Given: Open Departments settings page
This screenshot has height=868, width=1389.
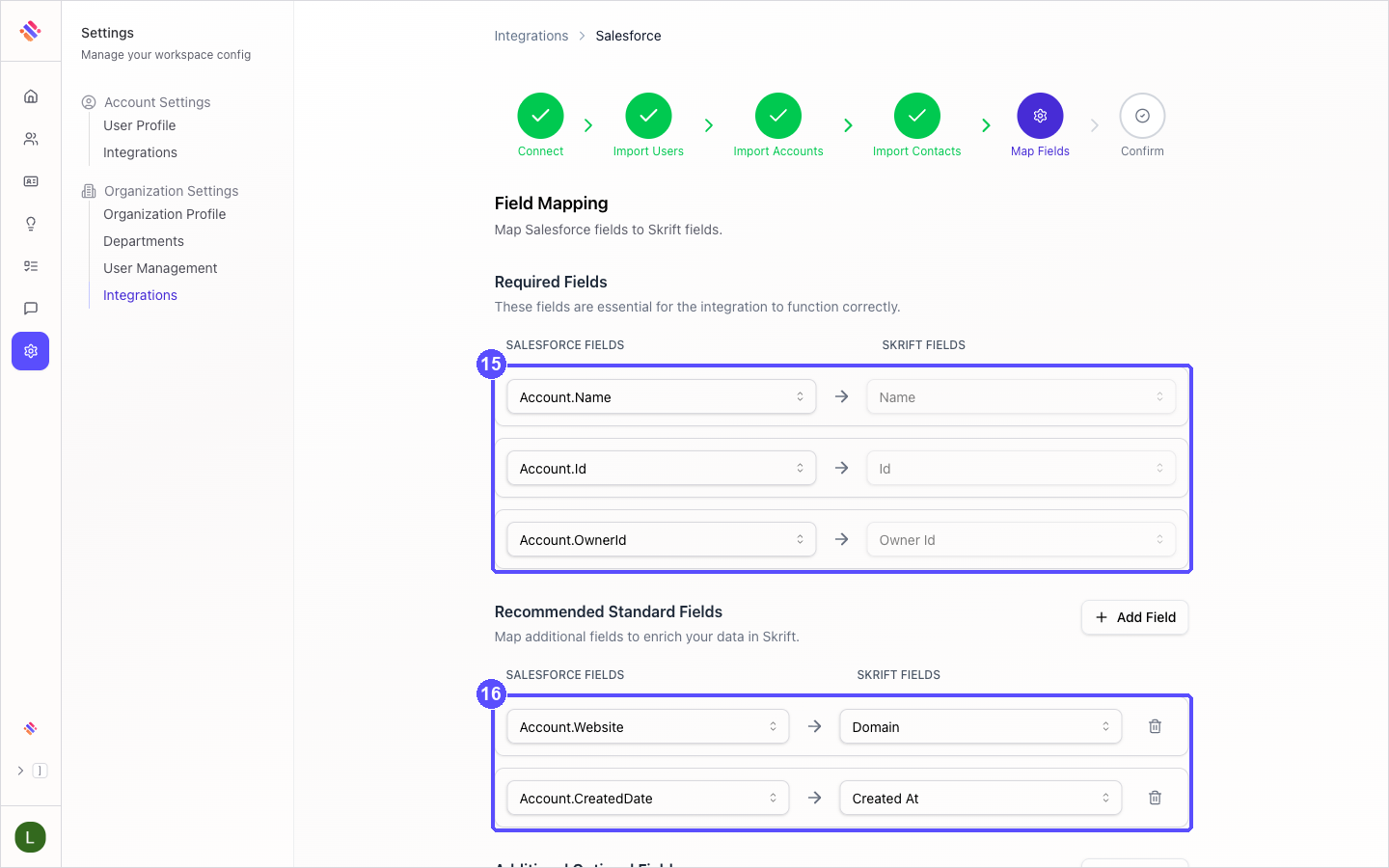Looking at the screenshot, I should click(x=144, y=241).
